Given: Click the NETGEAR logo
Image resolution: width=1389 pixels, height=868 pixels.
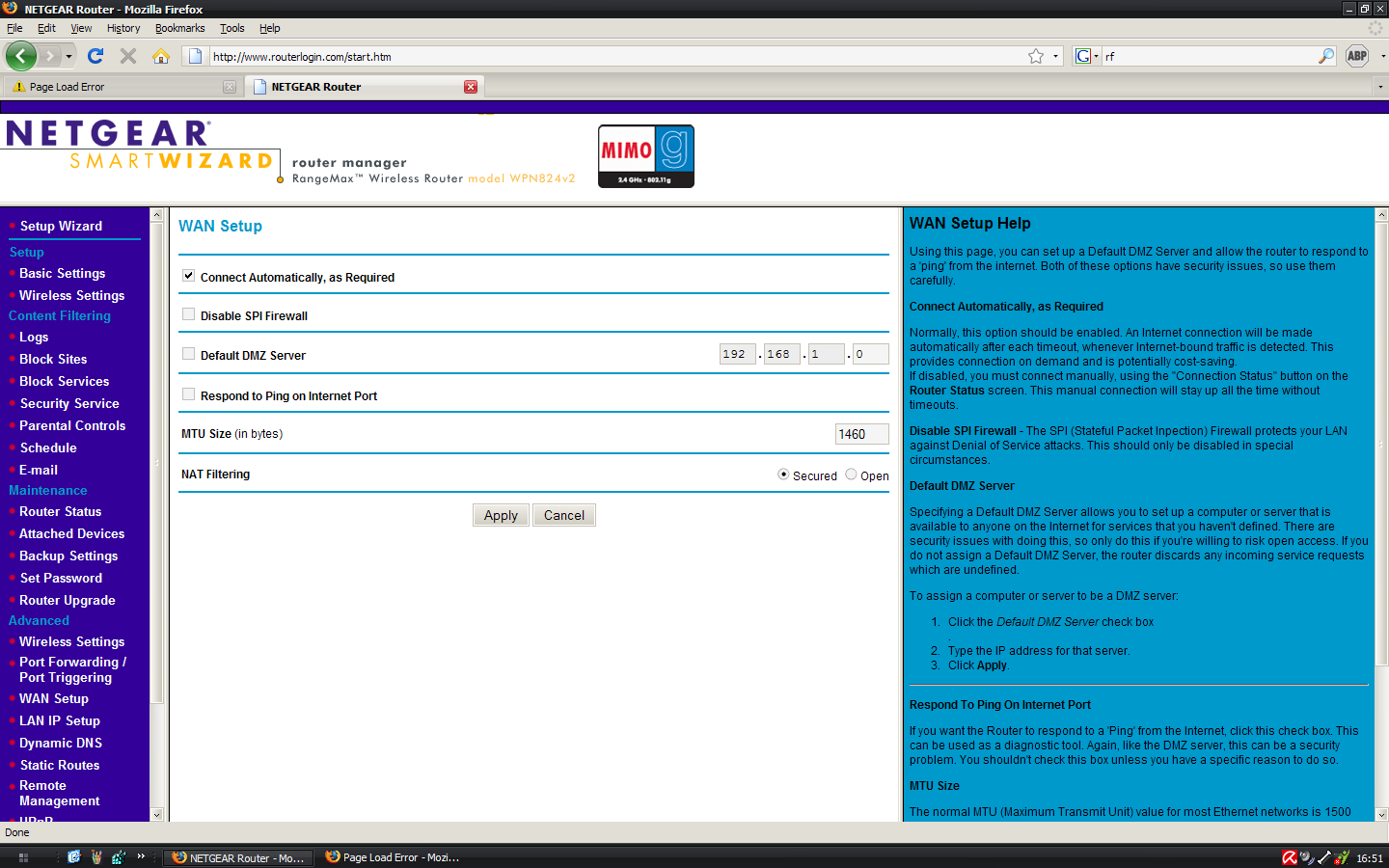Looking at the screenshot, I should tap(108, 133).
